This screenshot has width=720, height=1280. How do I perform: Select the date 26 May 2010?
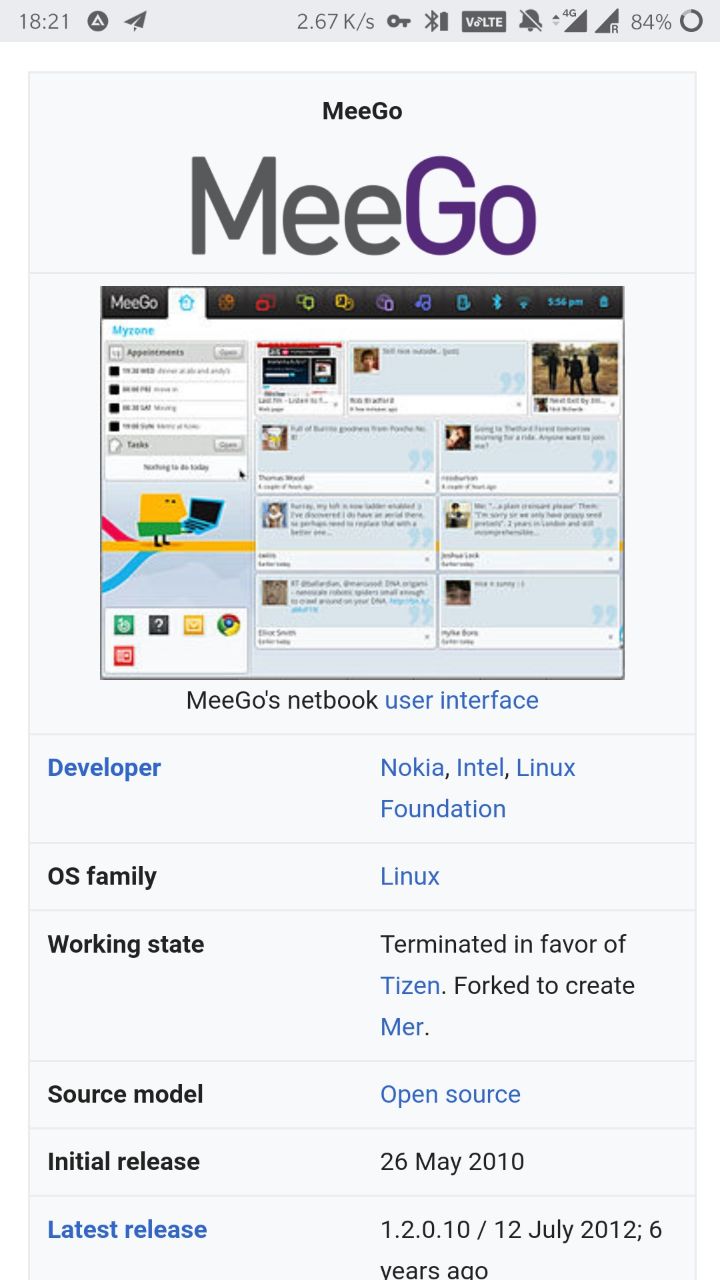452,1162
